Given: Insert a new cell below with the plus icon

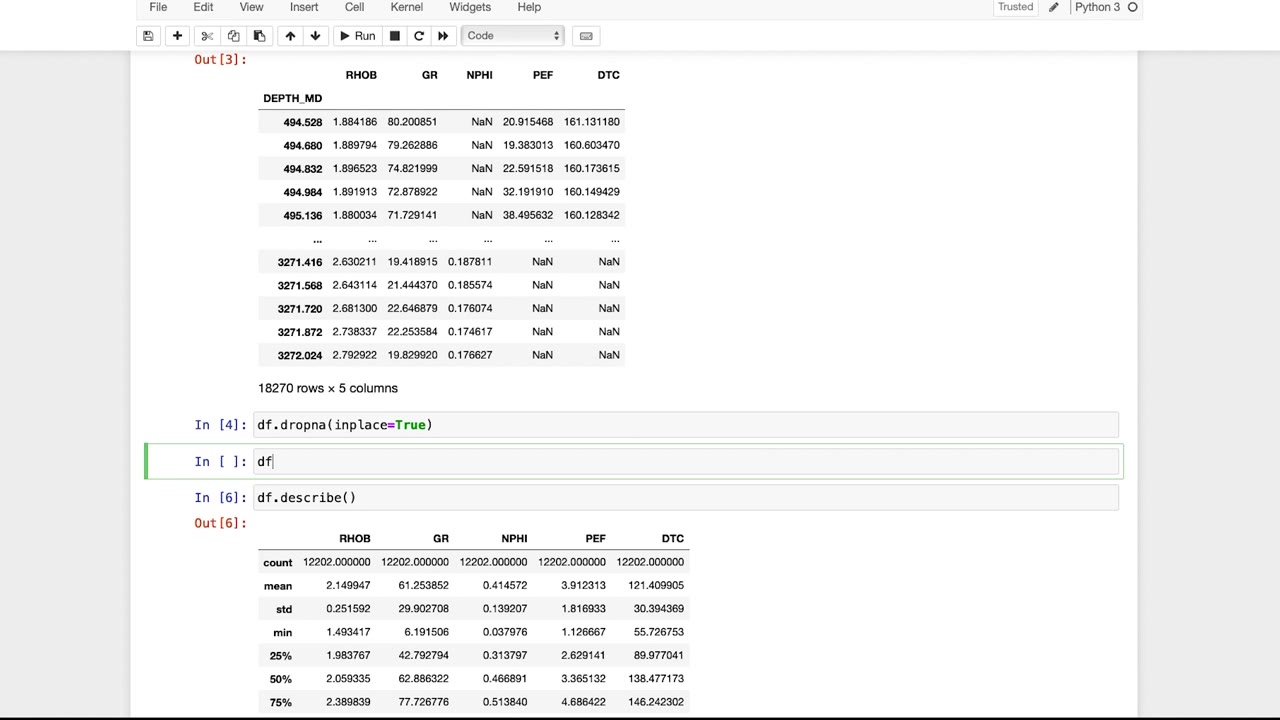Looking at the screenshot, I should (x=177, y=36).
